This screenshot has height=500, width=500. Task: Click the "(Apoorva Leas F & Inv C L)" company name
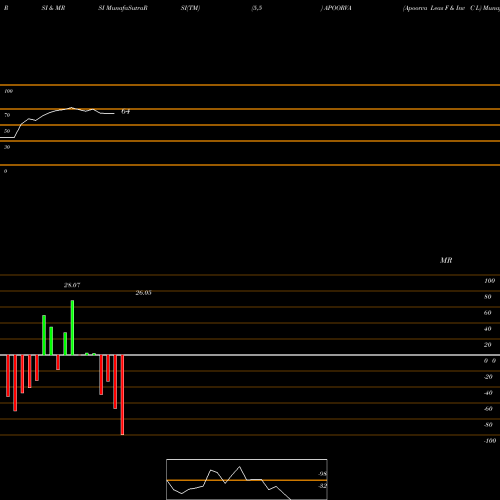tap(442, 8)
